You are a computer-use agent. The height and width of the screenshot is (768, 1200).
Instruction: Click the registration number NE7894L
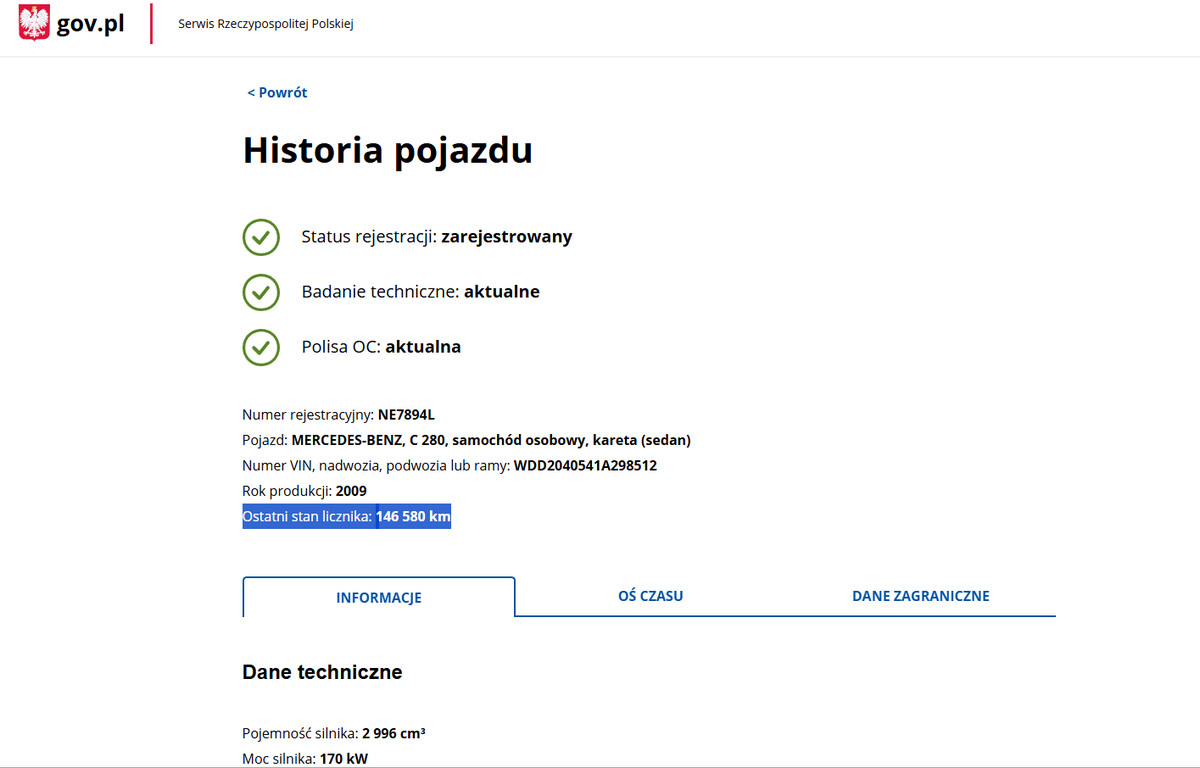click(406, 414)
